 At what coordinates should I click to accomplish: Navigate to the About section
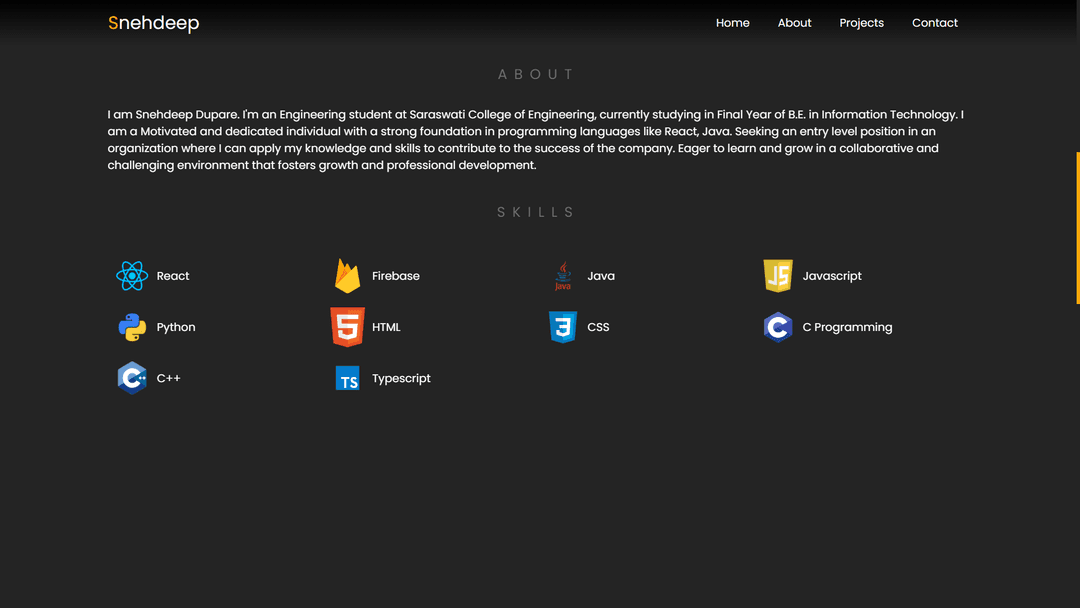pos(794,22)
